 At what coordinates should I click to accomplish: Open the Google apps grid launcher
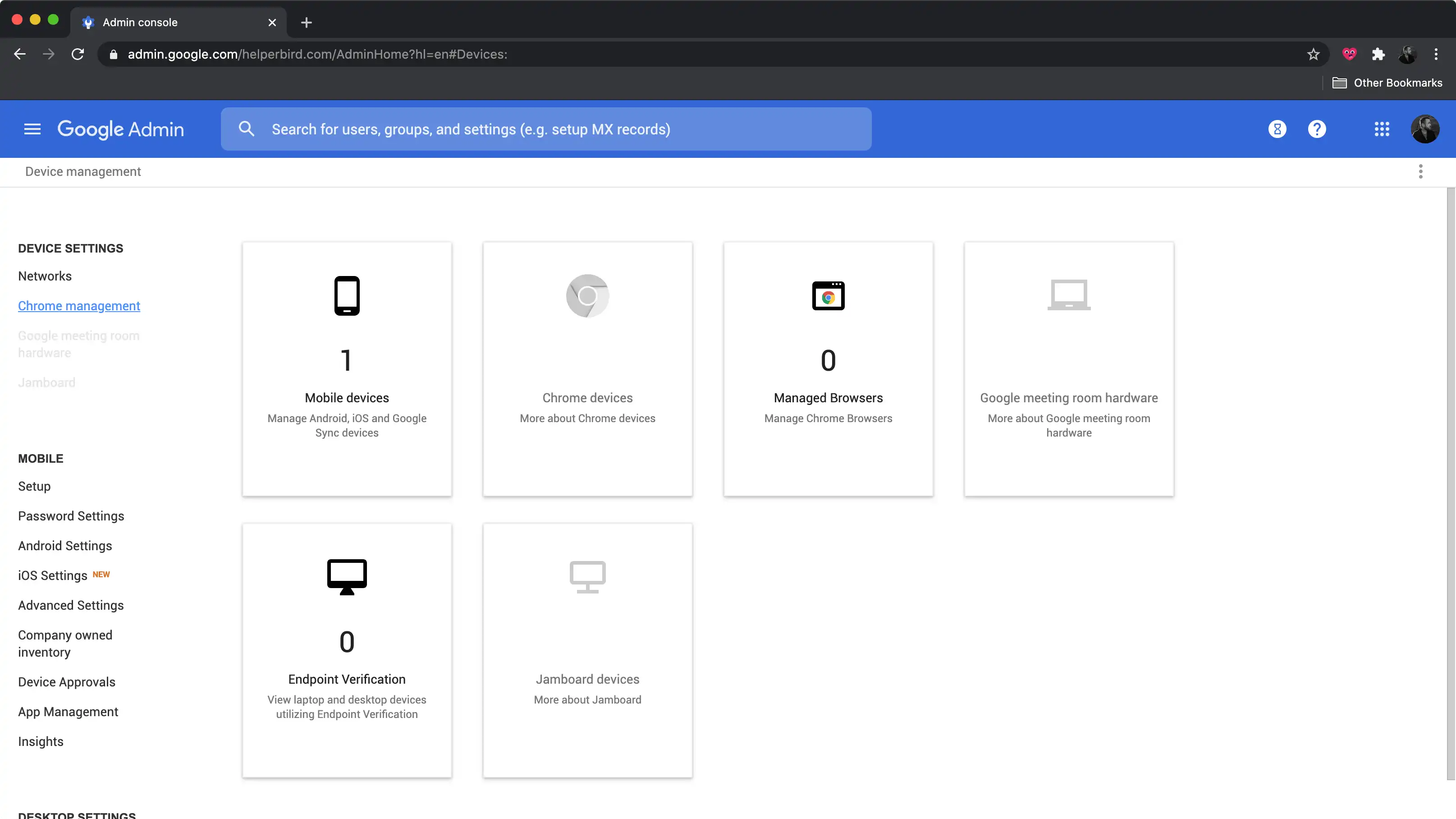1381,129
